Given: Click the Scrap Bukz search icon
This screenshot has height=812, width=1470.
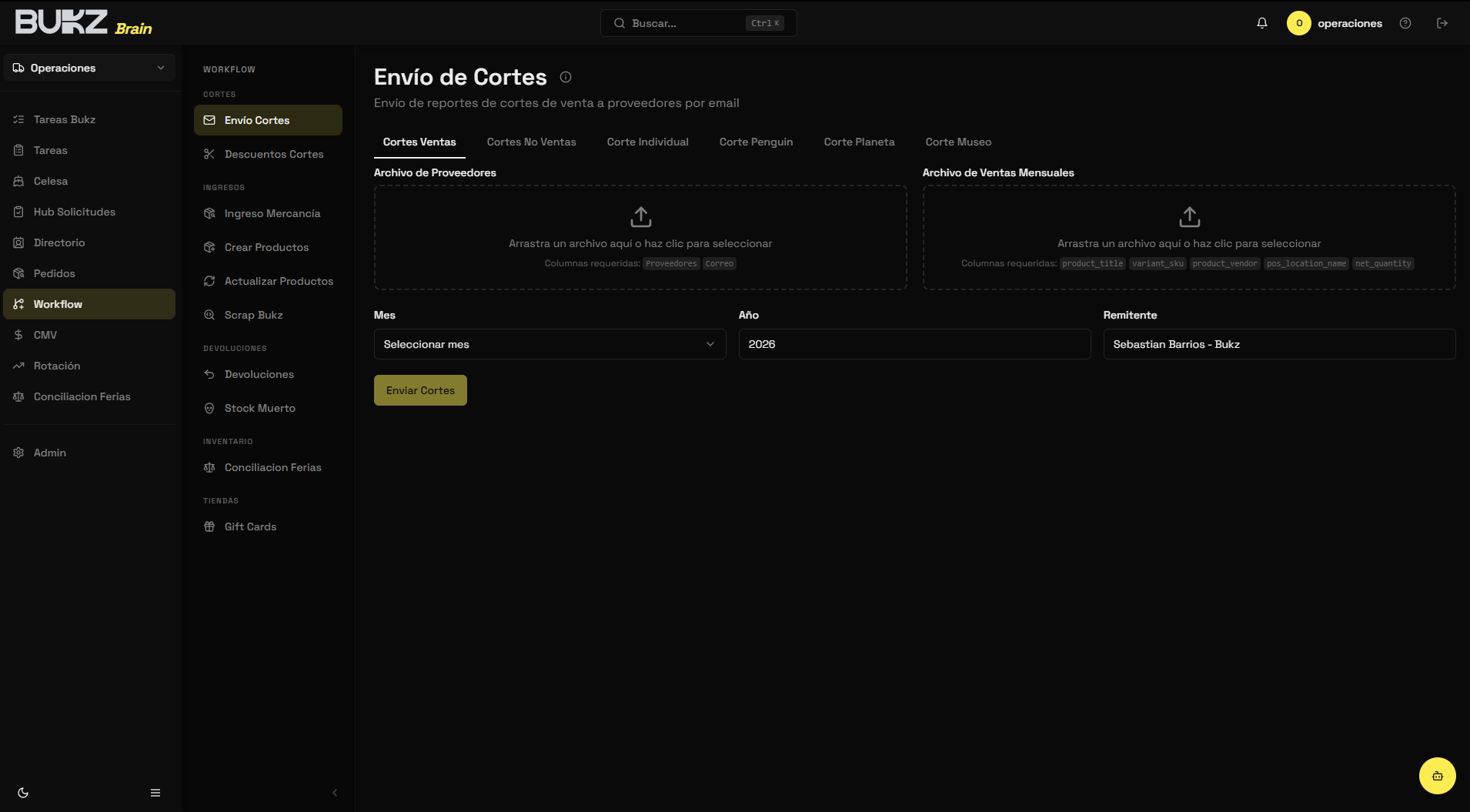Looking at the screenshot, I should [209, 315].
